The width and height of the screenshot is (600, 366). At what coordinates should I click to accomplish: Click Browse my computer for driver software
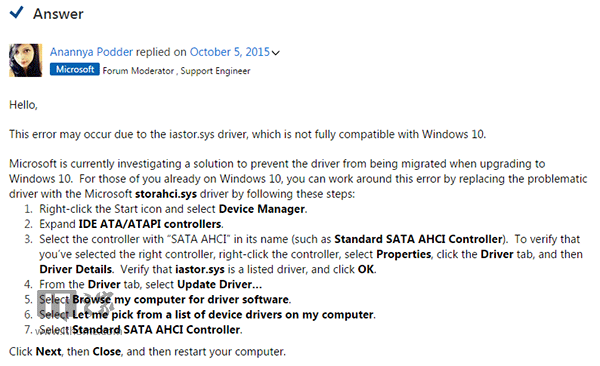click(181, 299)
